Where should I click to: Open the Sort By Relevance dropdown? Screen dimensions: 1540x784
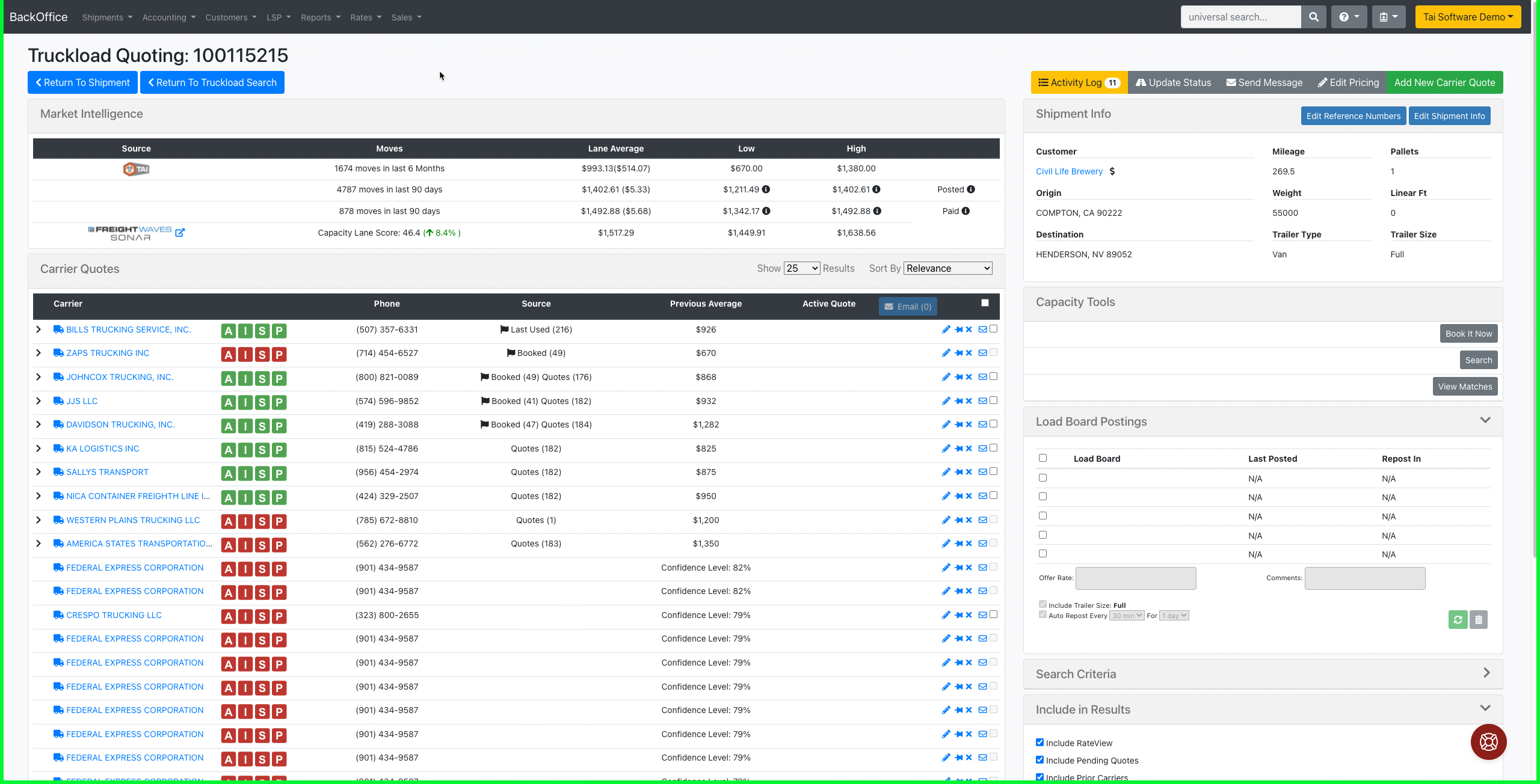coord(947,268)
